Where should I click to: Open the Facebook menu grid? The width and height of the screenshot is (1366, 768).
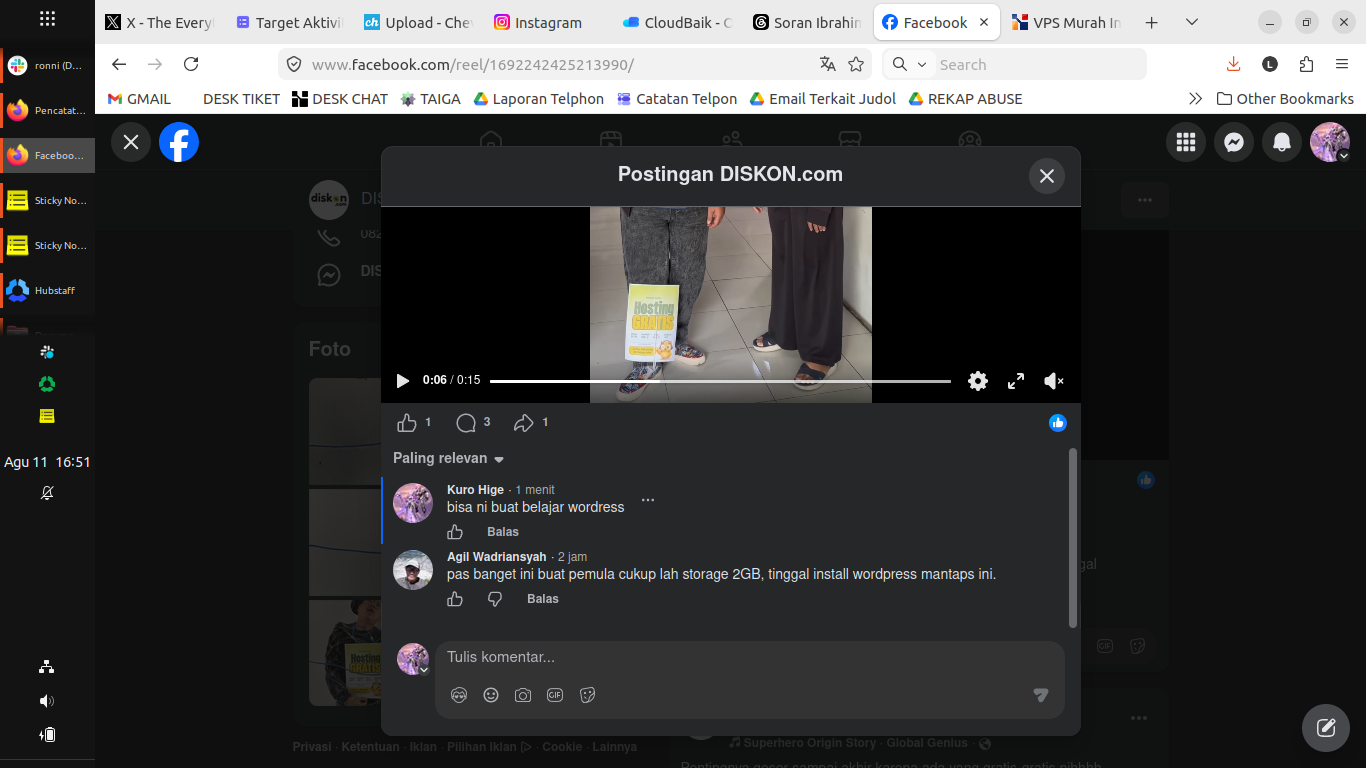[1186, 142]
